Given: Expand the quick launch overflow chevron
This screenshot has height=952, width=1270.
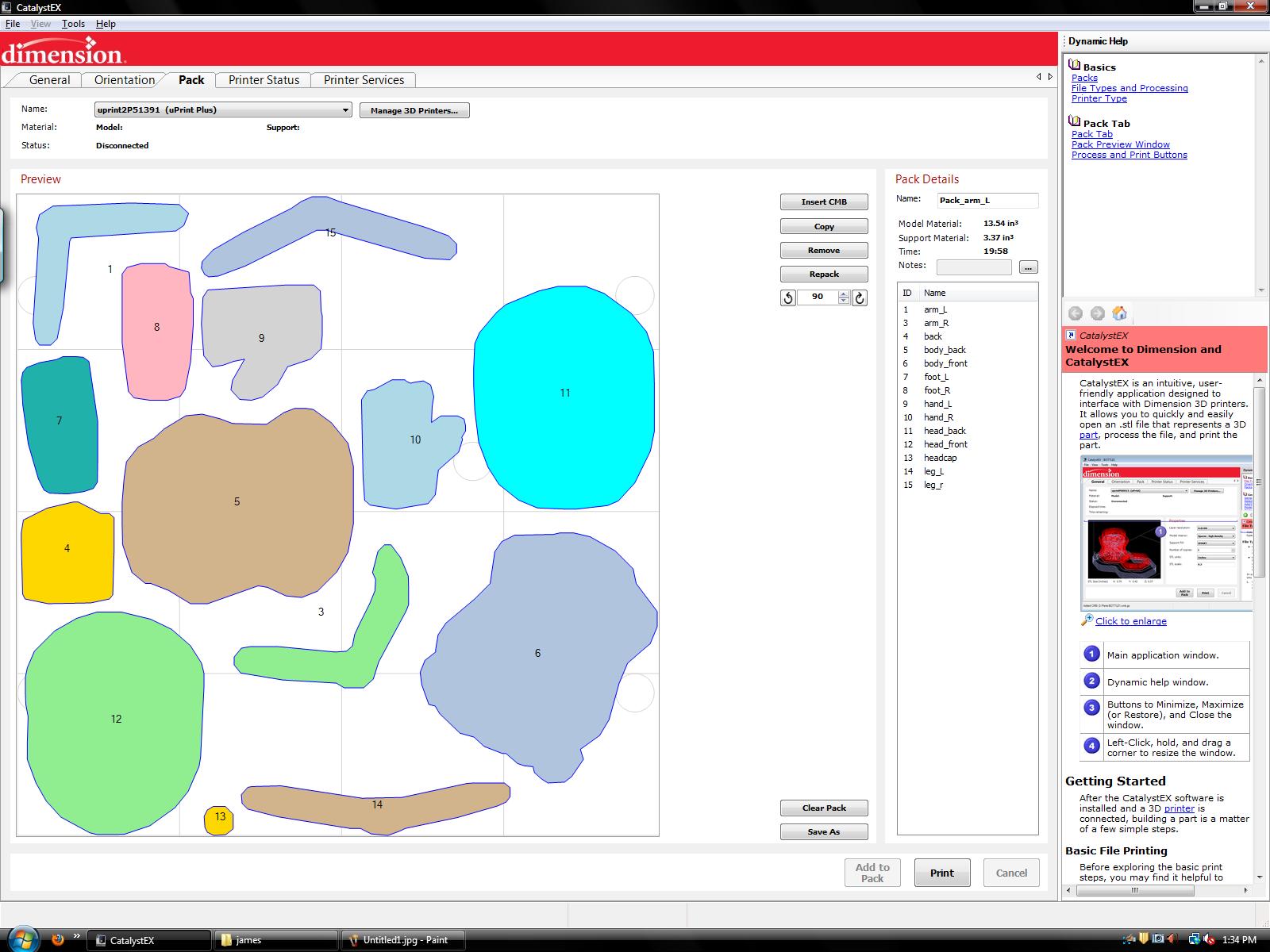Looking at the screenshot, I should pos(77,936).
